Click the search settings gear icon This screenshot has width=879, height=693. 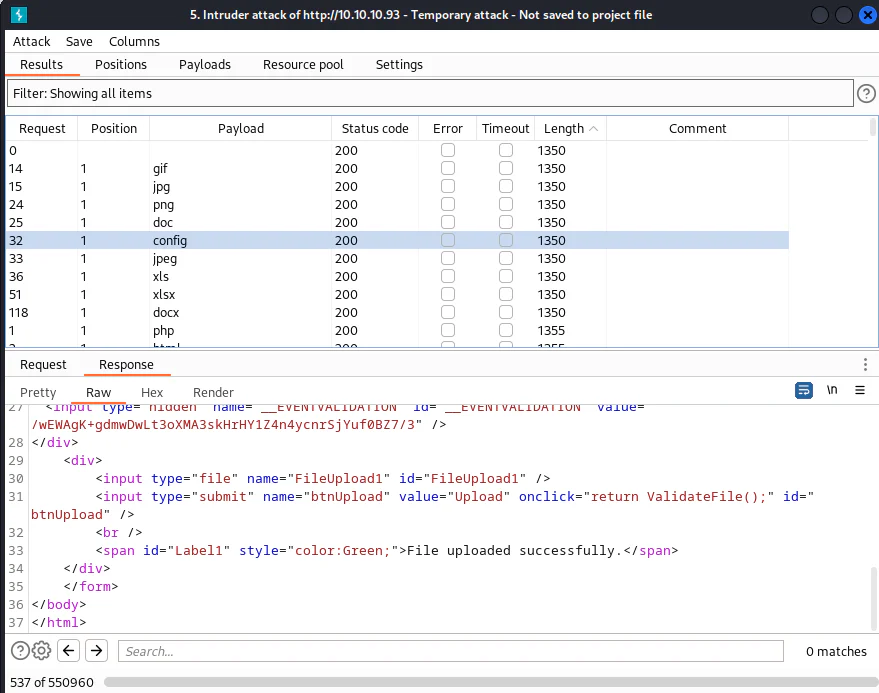pos(41,650)
